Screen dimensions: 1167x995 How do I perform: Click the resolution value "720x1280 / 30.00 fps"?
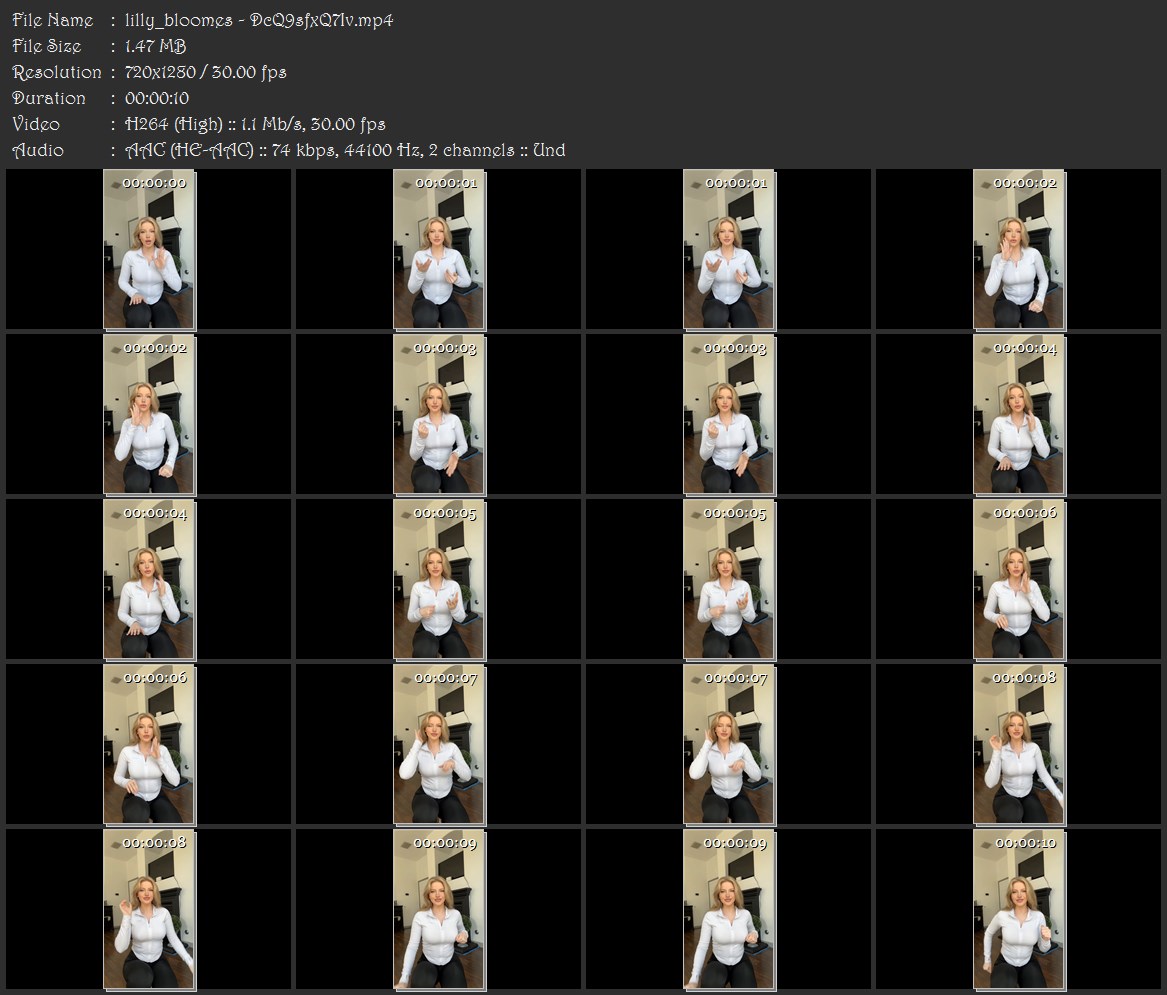(205, 72)
